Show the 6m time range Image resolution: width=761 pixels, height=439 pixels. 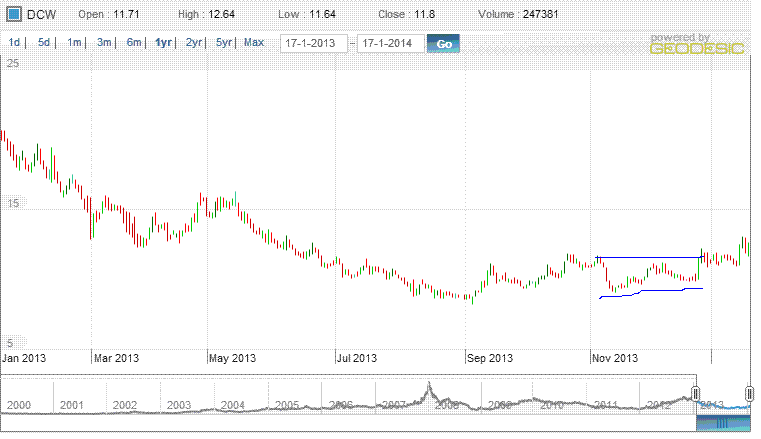(x=134, y=43)
